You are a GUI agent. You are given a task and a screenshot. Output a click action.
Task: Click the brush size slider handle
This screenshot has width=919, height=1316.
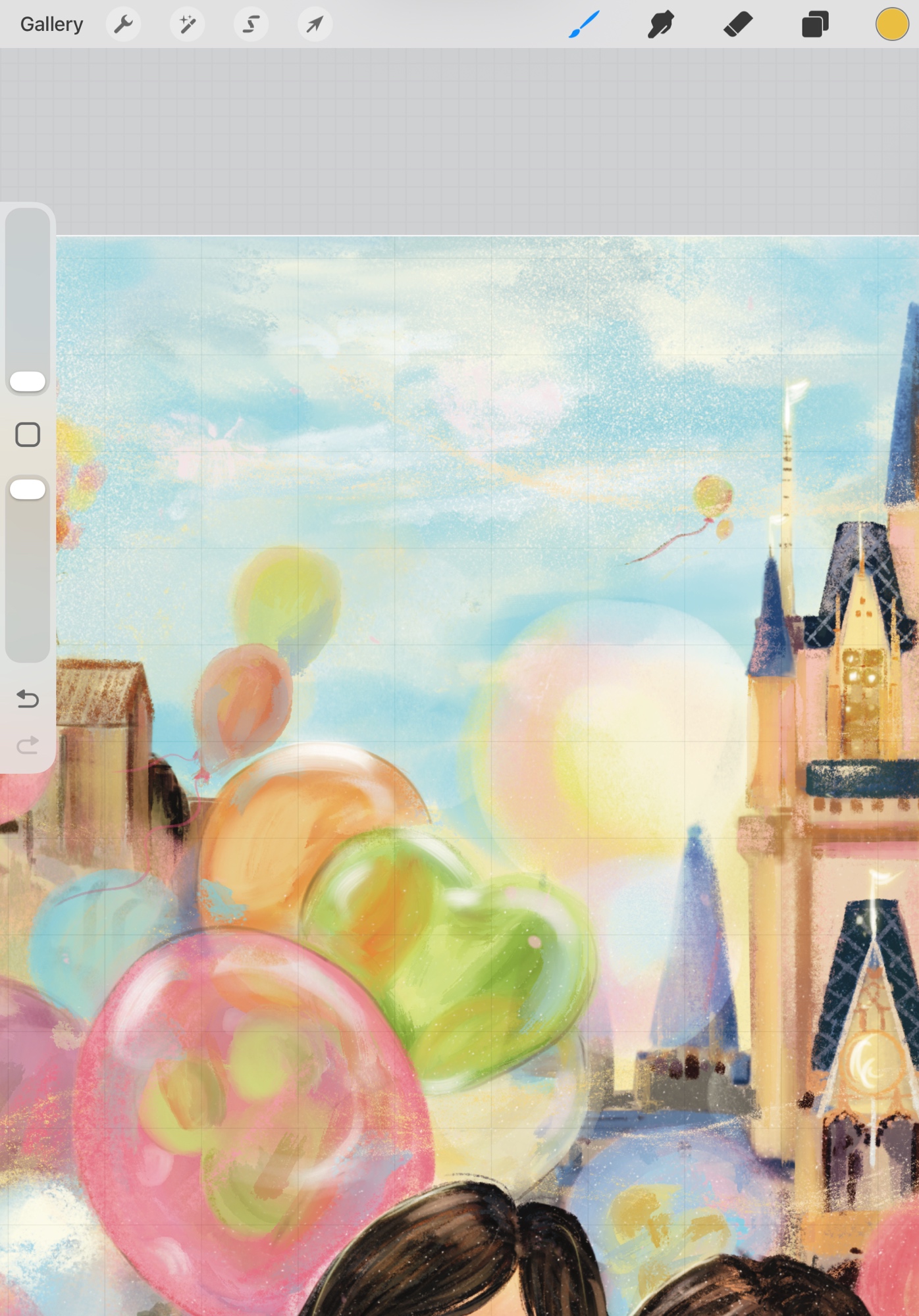[x=28, y=381]
